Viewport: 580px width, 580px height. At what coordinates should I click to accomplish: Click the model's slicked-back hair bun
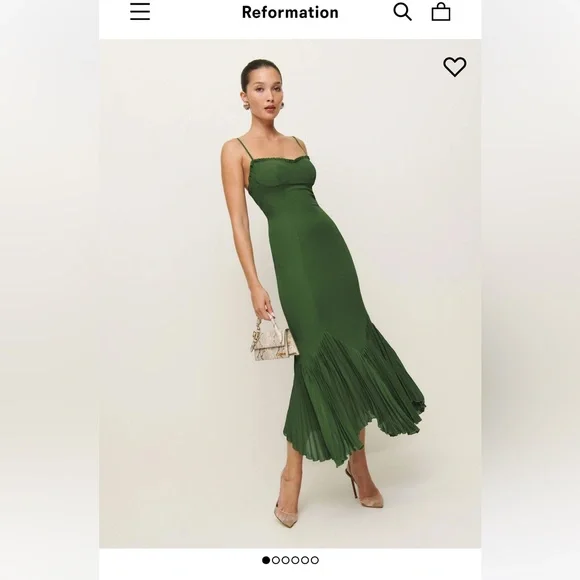(x=253, y=70)
